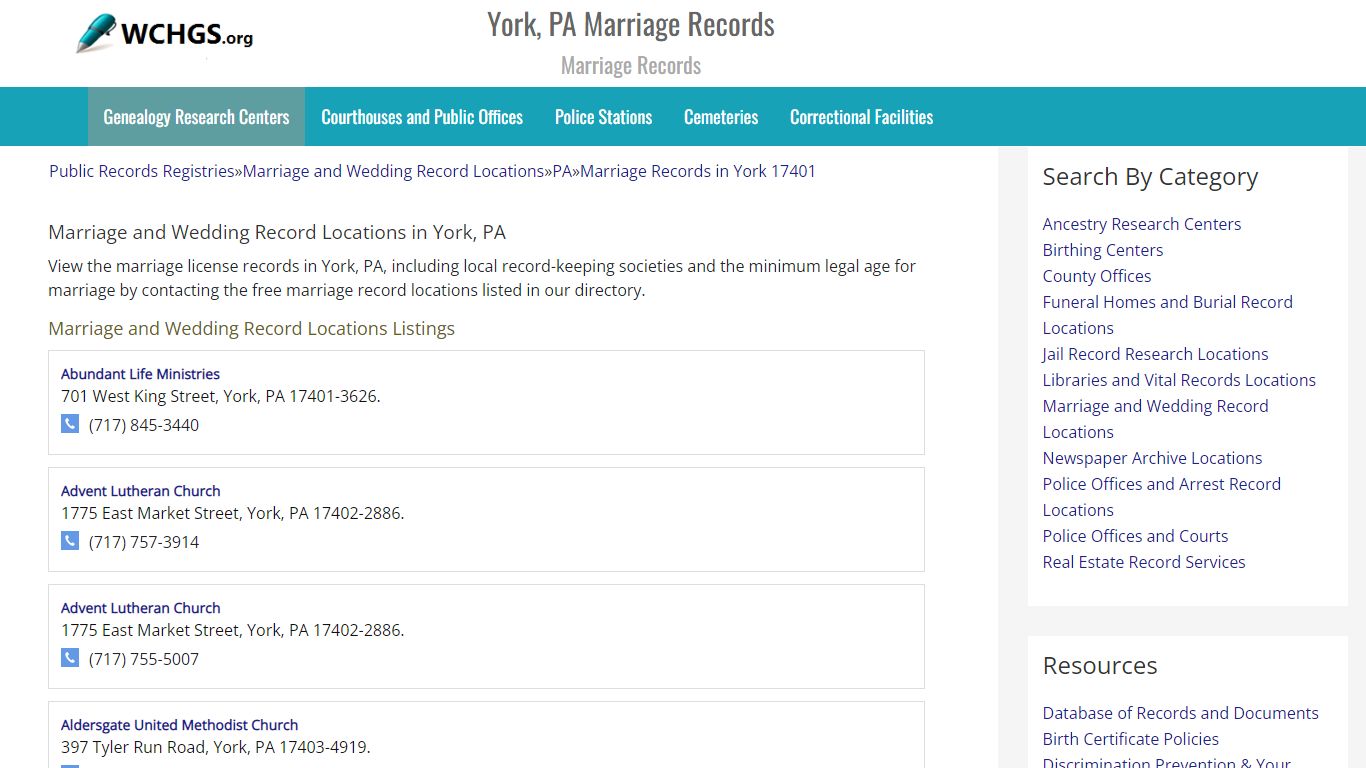The image size is (1366, 768).
Task: Open Advent Lutheran Church listing with 755-5007
Action: tap(140, 608)
